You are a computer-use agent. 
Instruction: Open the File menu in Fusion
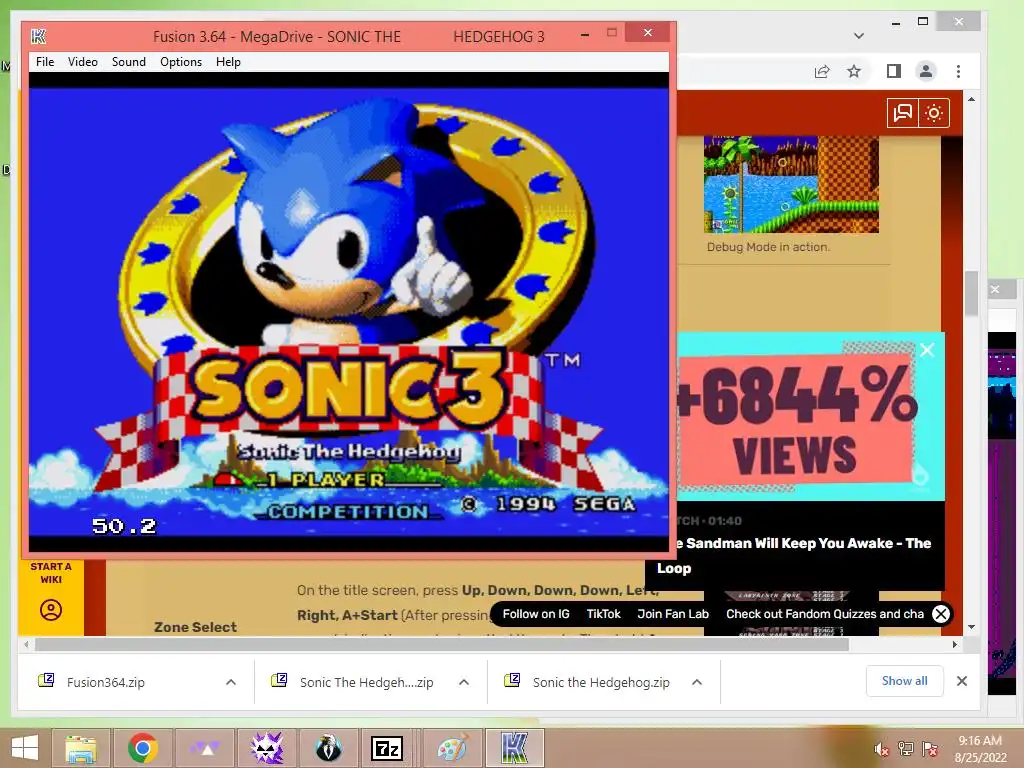tap(45, 62)
